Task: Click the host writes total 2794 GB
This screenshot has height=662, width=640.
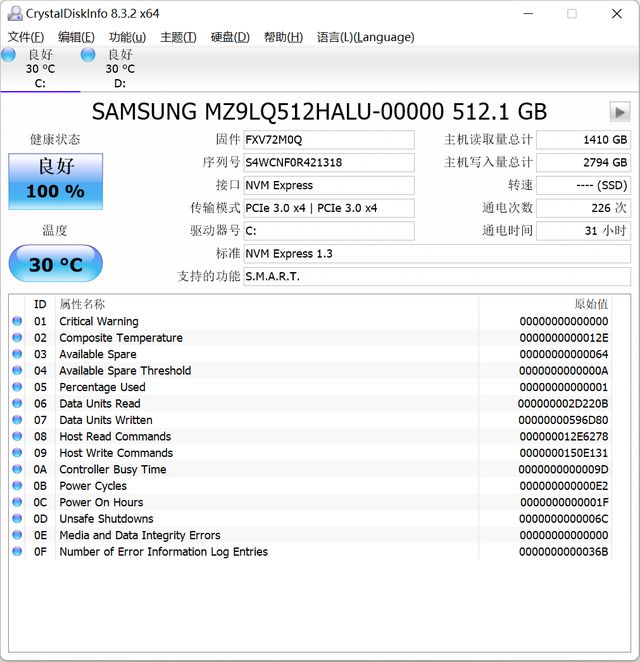Action: pyautogui.click(x=583, y=163)
